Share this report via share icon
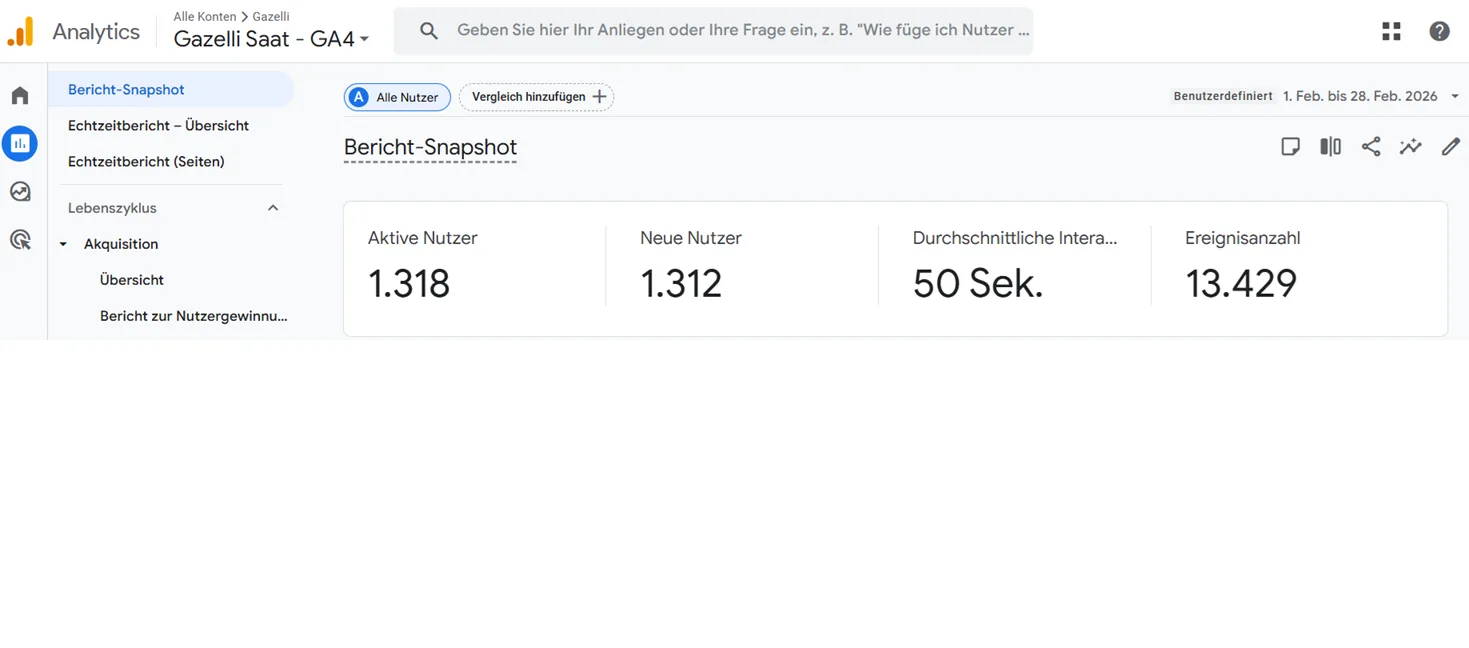 (x=1371, y=147)
